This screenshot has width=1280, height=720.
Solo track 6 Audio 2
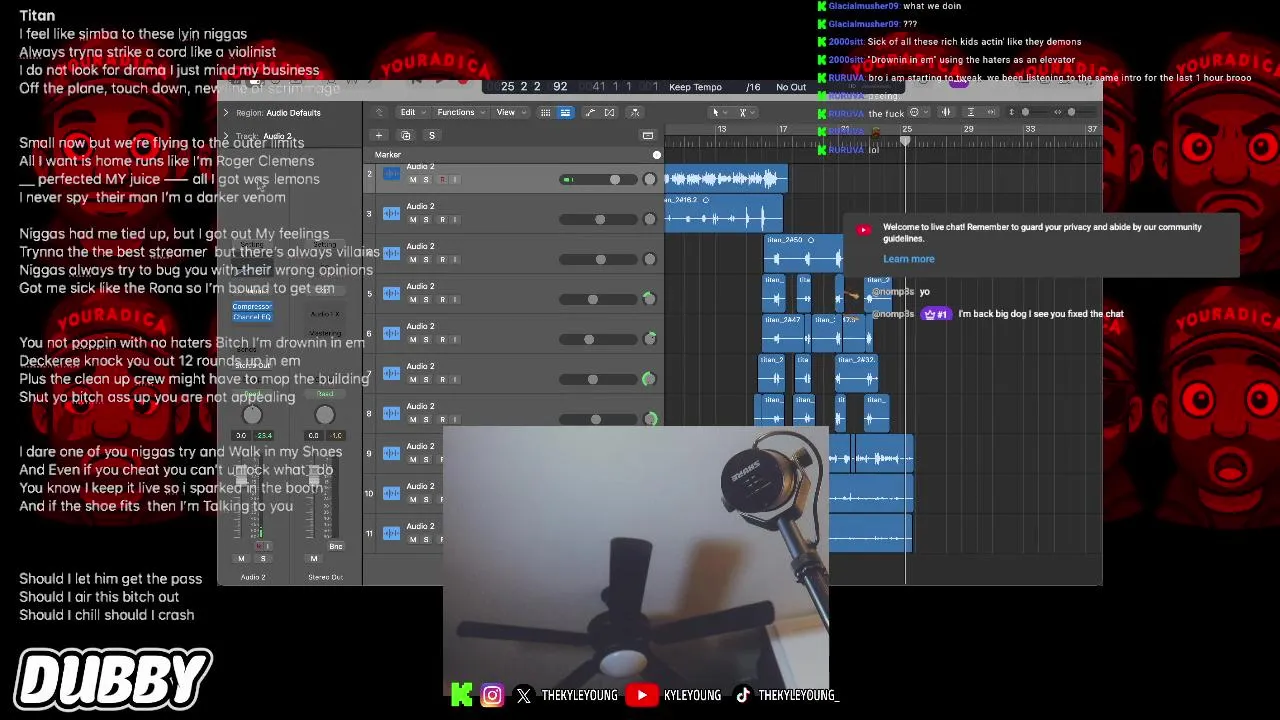tap(426, 340)
